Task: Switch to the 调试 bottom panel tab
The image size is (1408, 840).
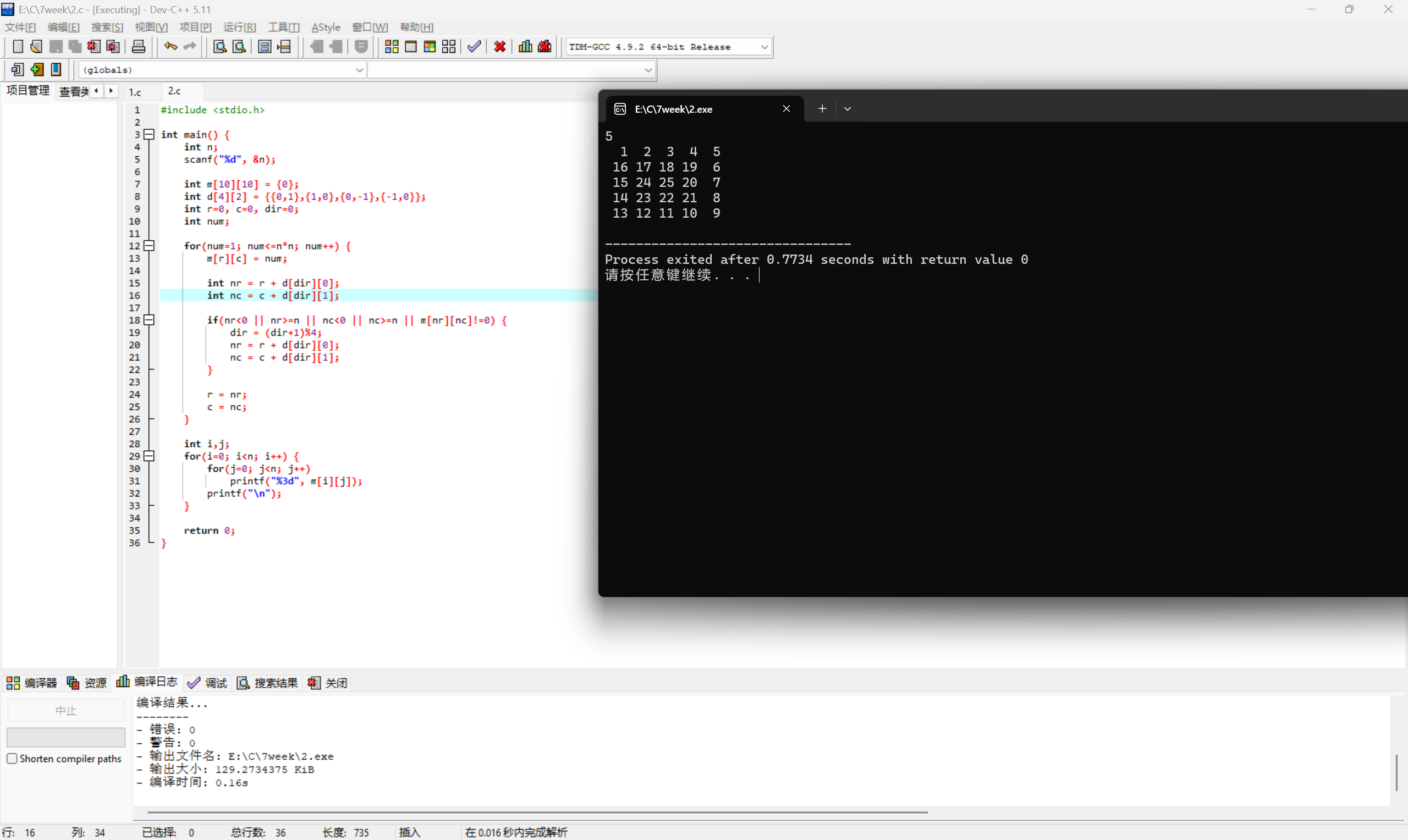Action: pyautogui.click(x=207, y=683)
